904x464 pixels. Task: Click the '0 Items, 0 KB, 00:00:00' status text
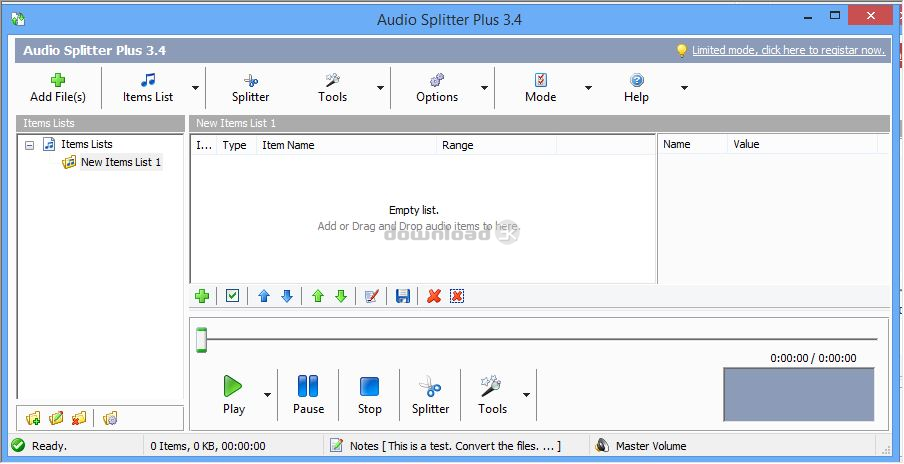pyautogui.click(x=208, y=446)
